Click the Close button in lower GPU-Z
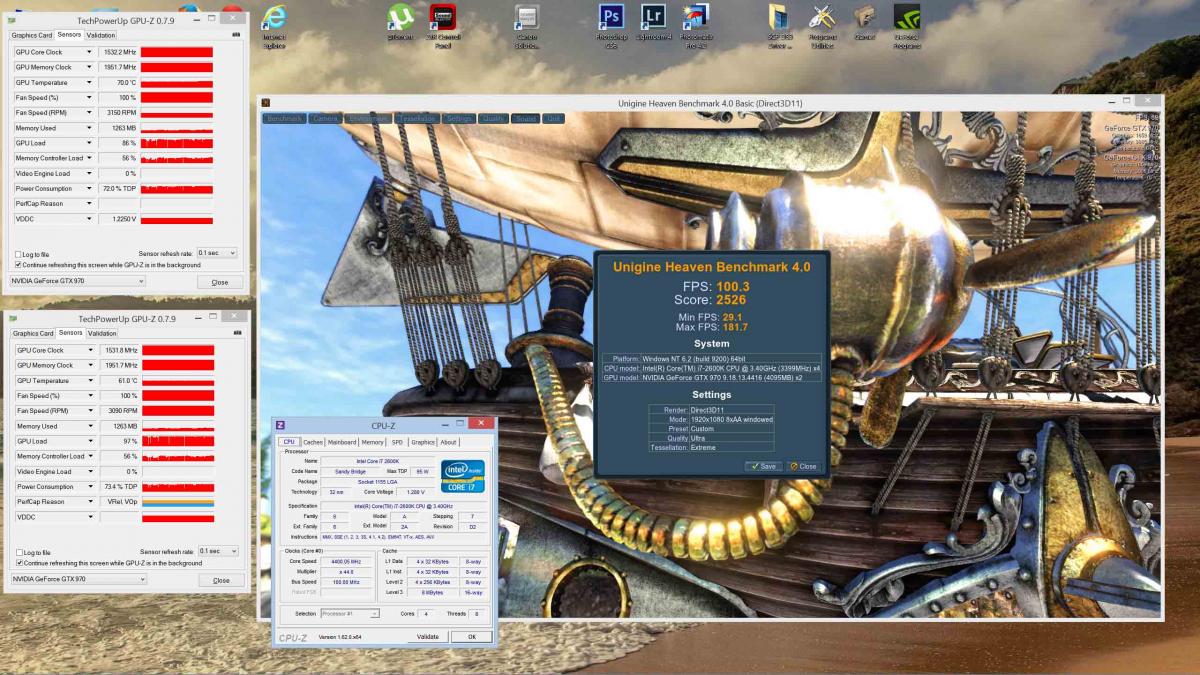Viewport: 1200px width, 675px height. coord(221,580)
